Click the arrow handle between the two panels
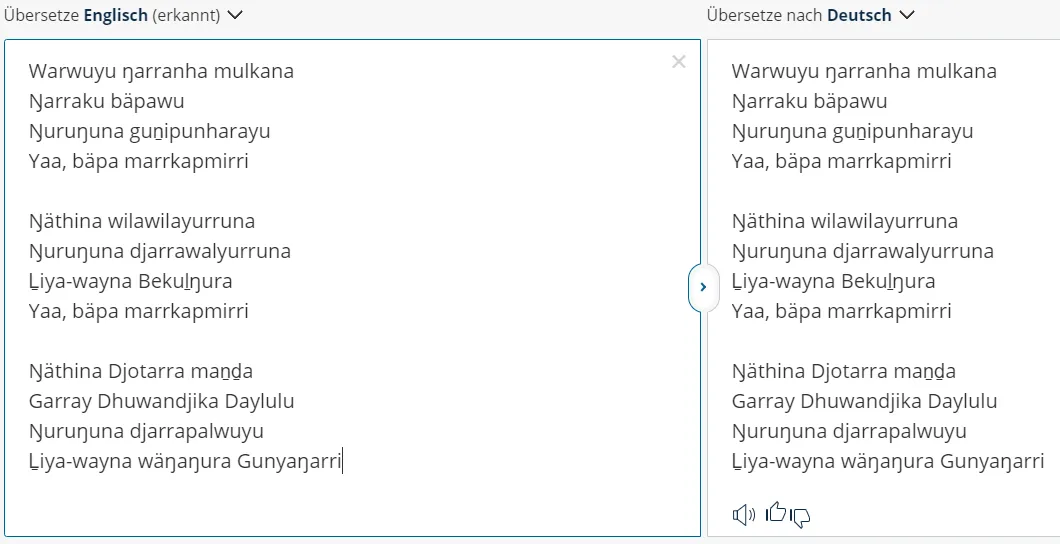The height and width of the screenshot is (544, 1060). click(703, 287)
